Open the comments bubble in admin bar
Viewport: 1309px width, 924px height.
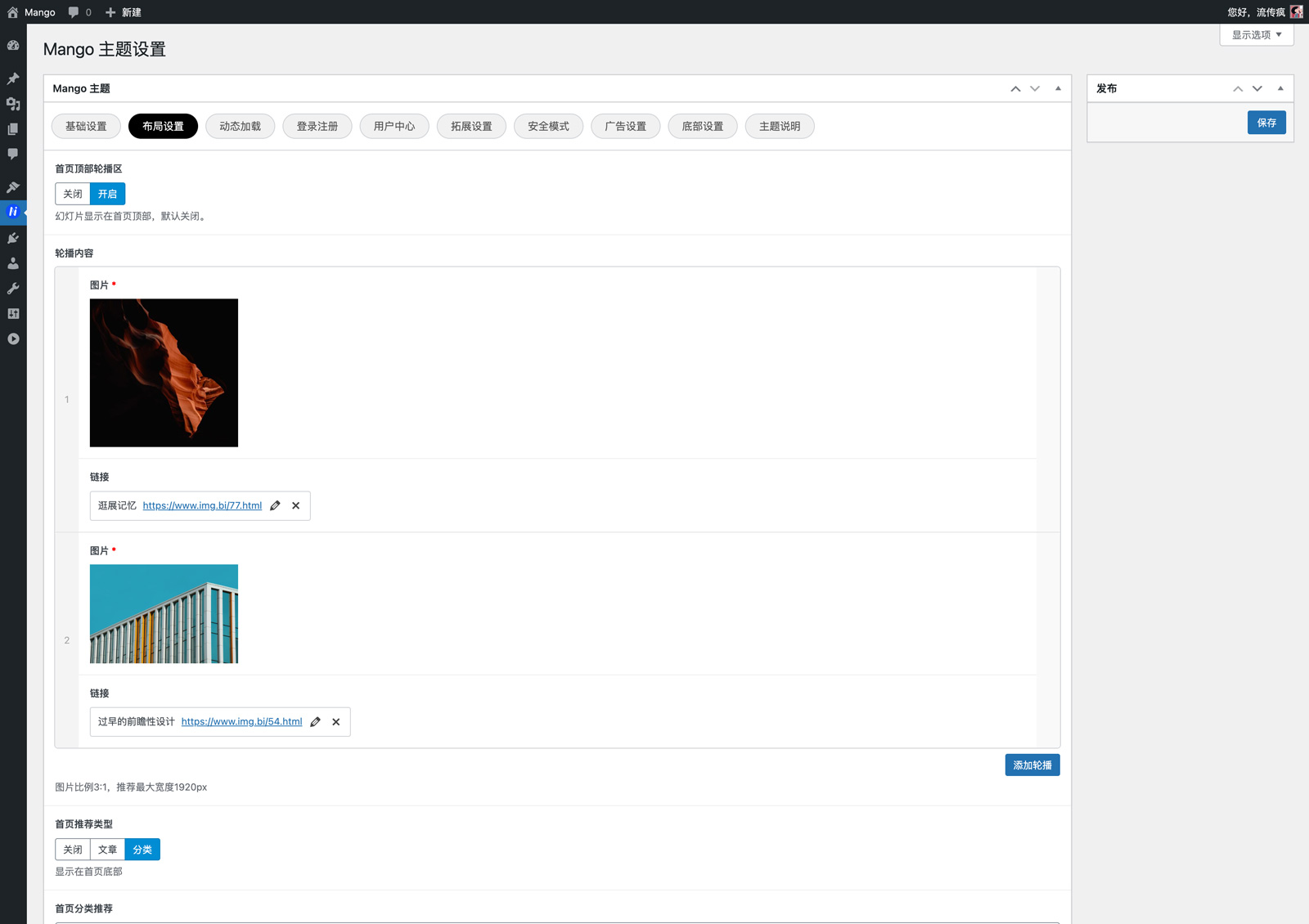tap(74, 12)
